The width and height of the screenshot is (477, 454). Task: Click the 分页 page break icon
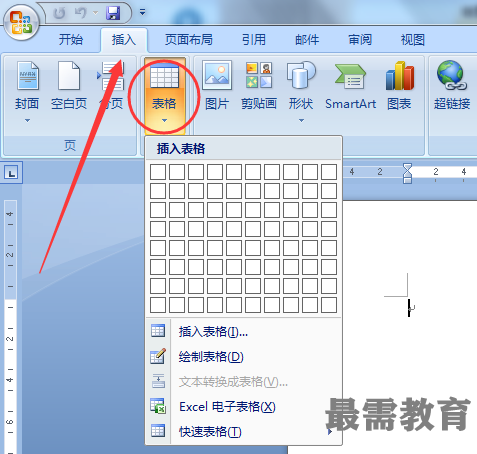point(112,77)
